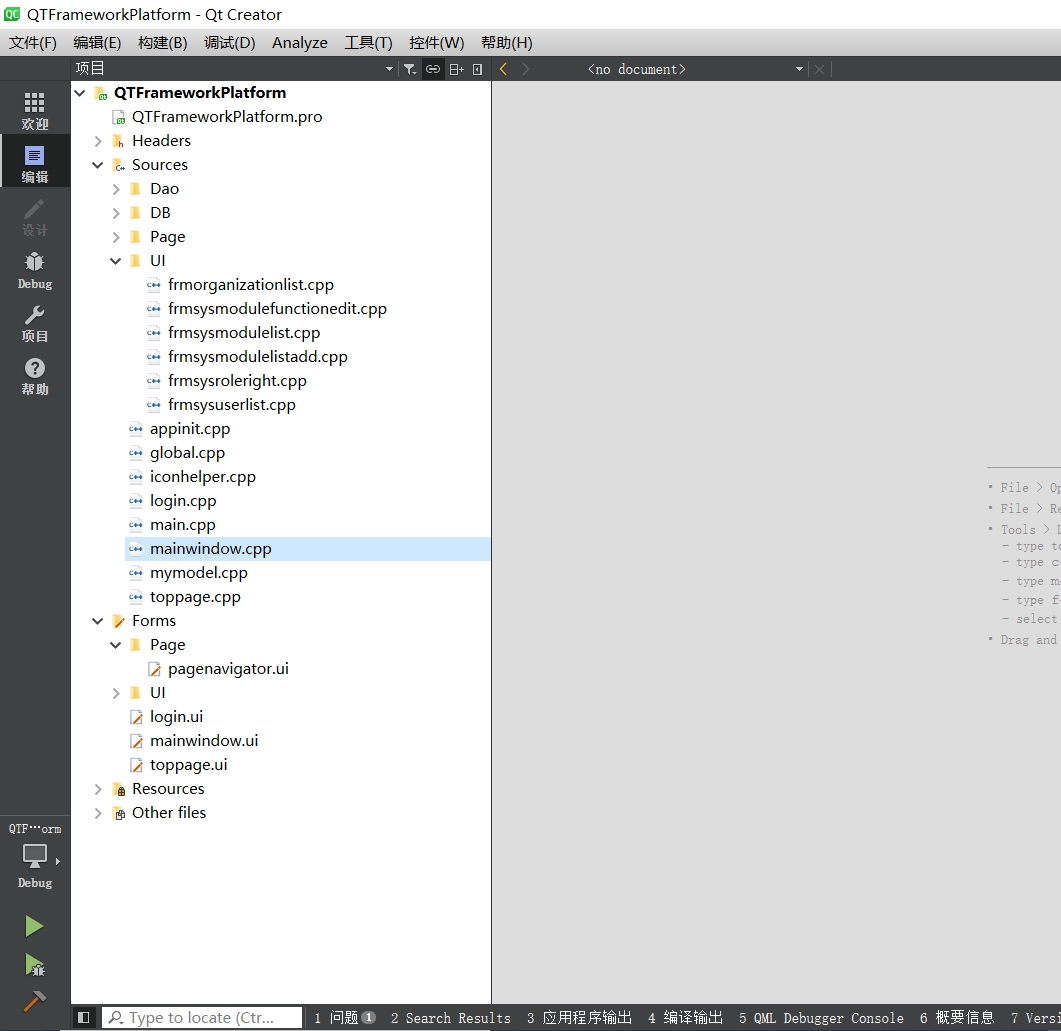Click the Type to locate field
1061x1031 pixels.
click(x=202, y=1017)
